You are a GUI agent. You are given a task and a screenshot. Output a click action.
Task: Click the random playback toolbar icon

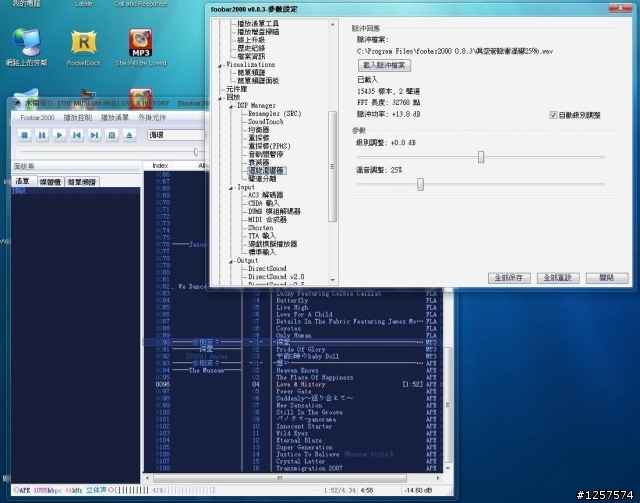(x=112, y=135)
